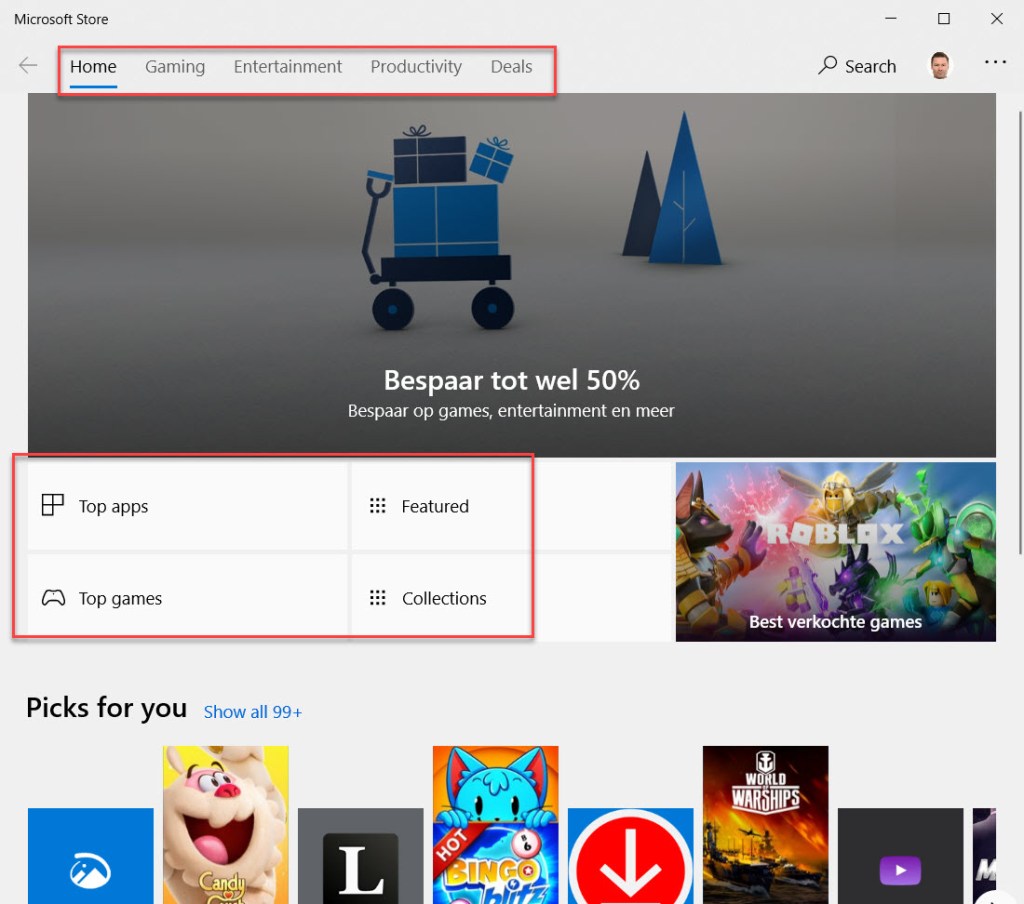Open the three-dot more options menu
This screenshot has height=904, width=1024.
995,62
